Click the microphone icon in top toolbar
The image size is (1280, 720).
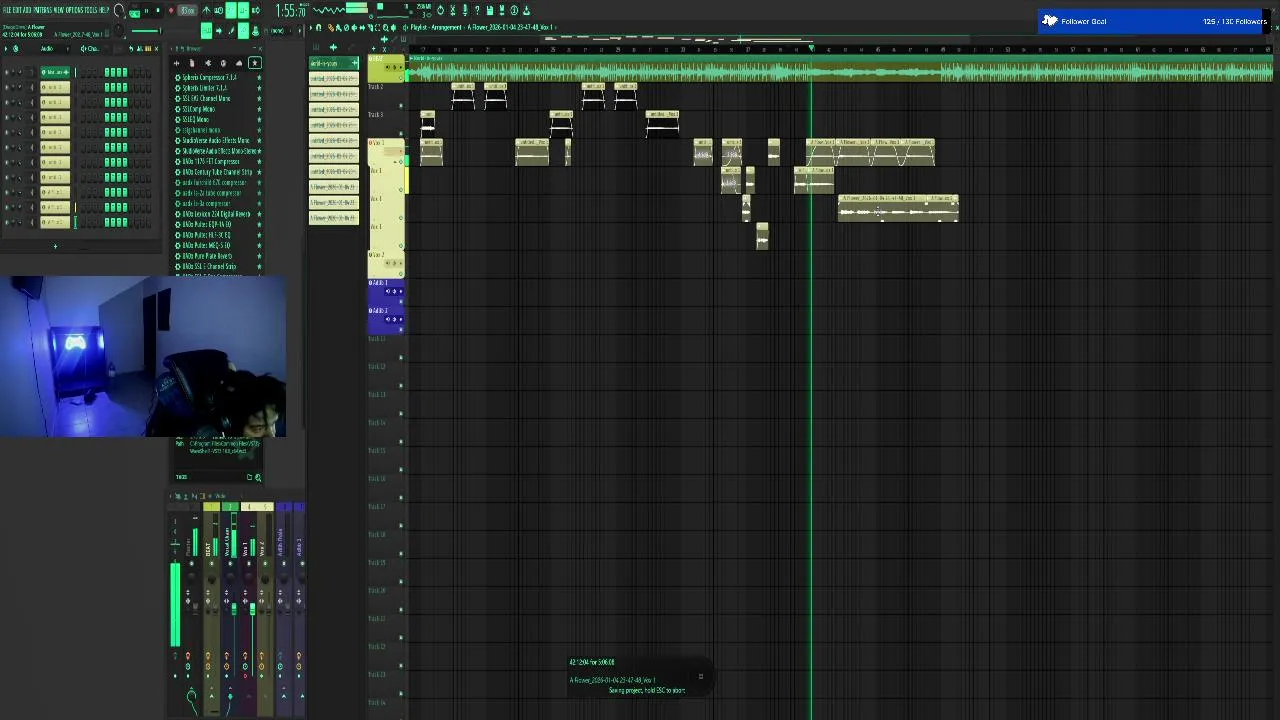coord(465,10)
